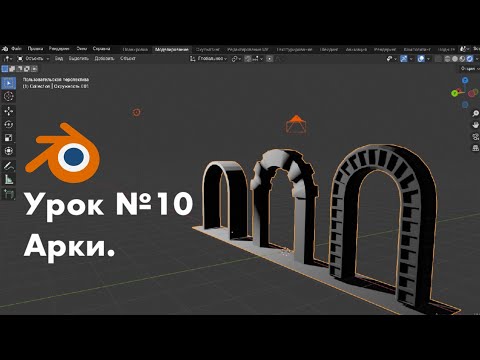
Task: Open the Global transform orientation dropdown
Action: coord(209,59)
